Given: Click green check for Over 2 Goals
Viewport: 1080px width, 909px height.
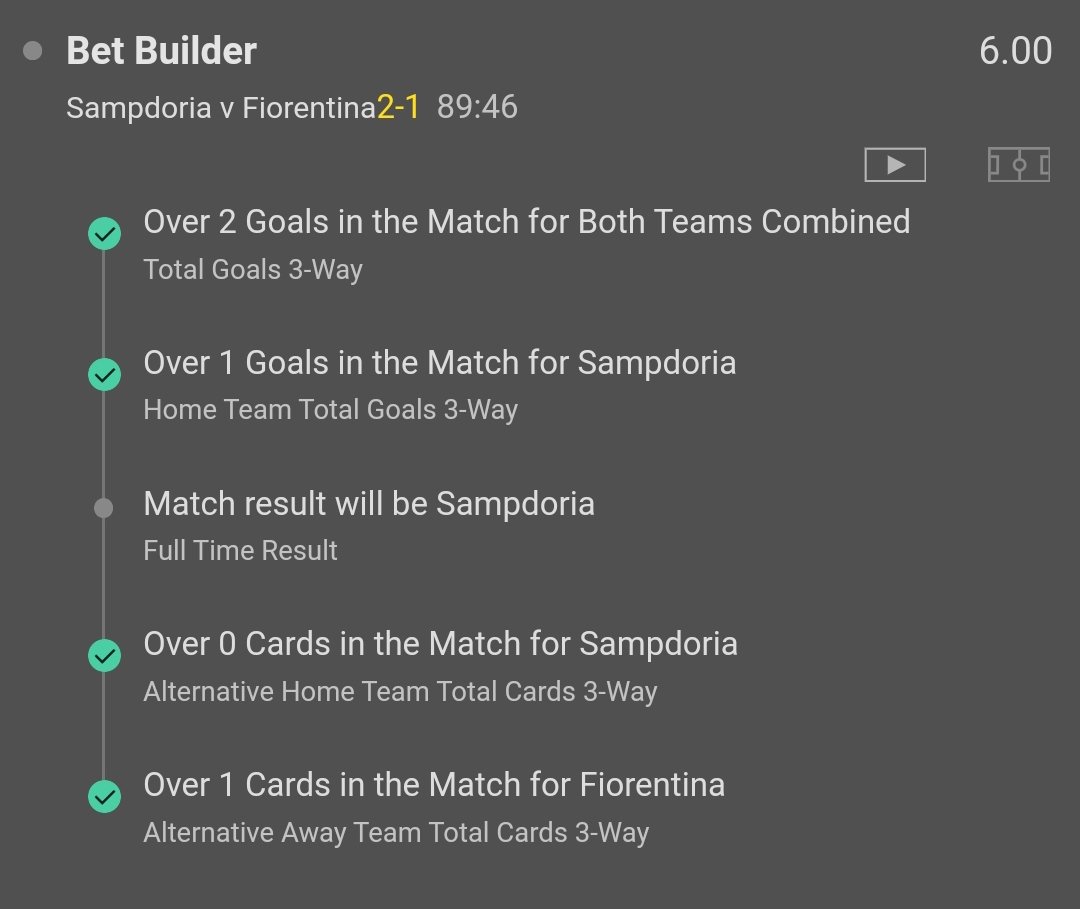Looking at the screenshot, I should (x=104, y=235).
